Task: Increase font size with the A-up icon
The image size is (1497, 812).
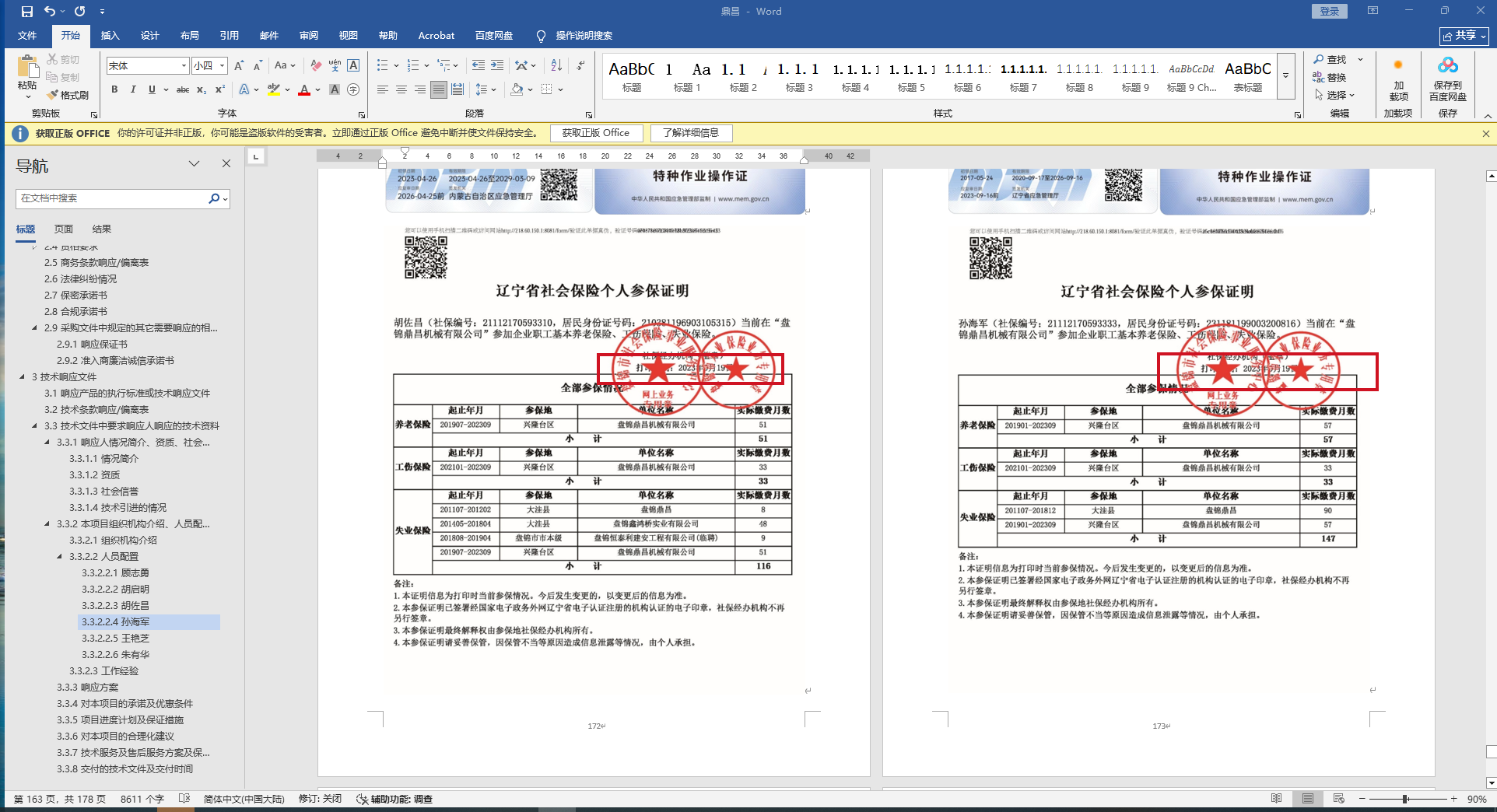Action: (239, 66)
